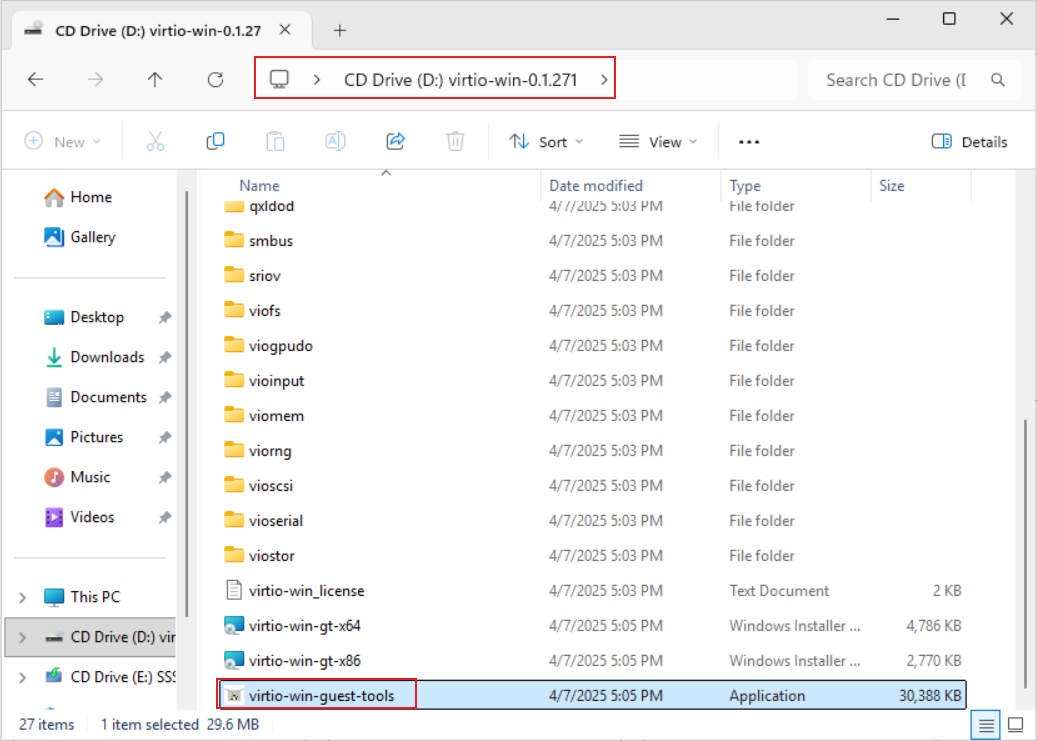Click the Share icon in toolbar
Viewport: 1037px width, 741px height.
pos(395,141)
